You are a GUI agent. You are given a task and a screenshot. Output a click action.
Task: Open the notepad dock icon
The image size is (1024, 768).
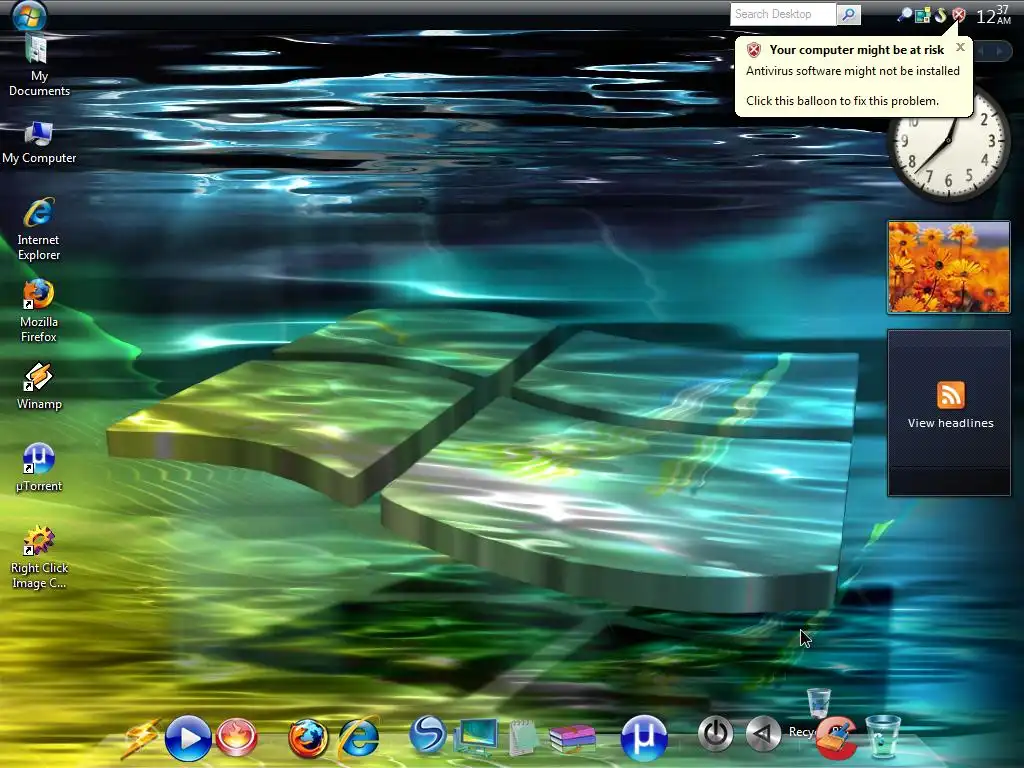click(x=523, y=737)
